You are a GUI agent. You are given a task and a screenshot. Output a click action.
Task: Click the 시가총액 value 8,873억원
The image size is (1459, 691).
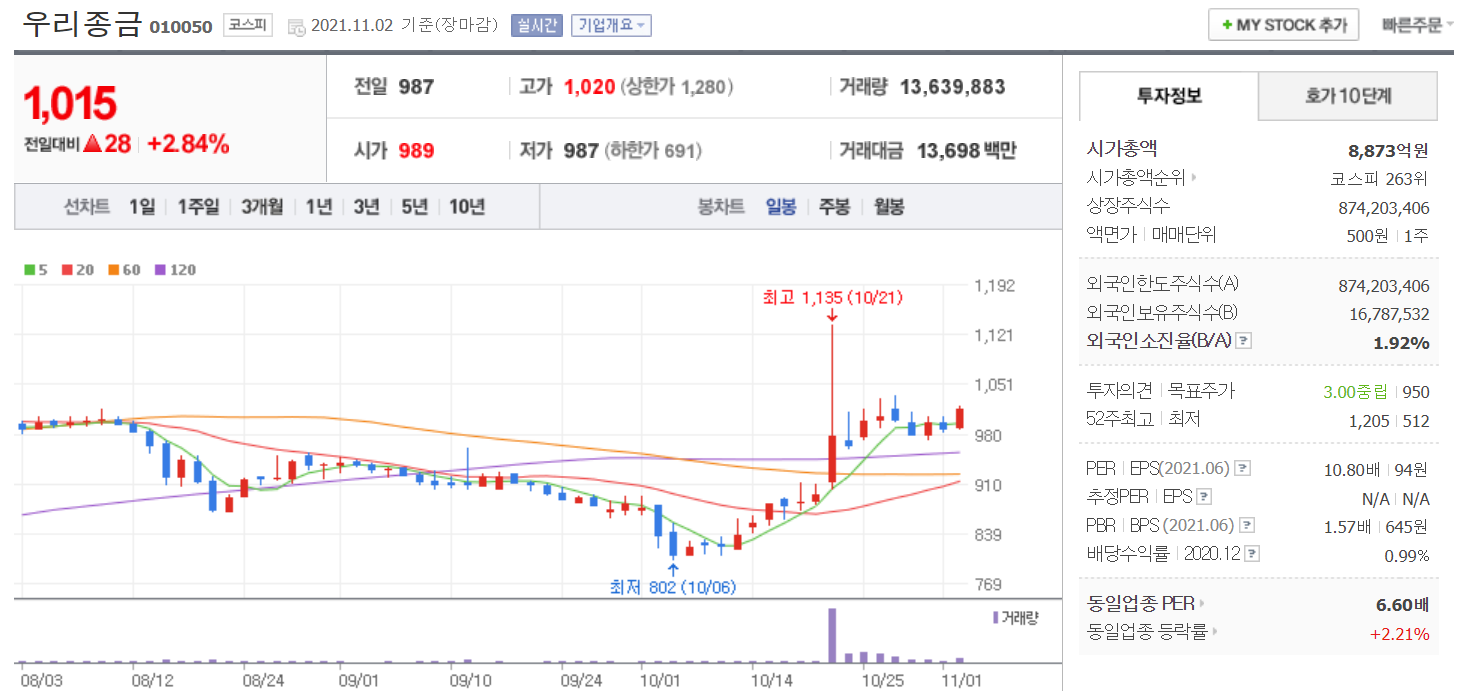[x=1388, y=151]
